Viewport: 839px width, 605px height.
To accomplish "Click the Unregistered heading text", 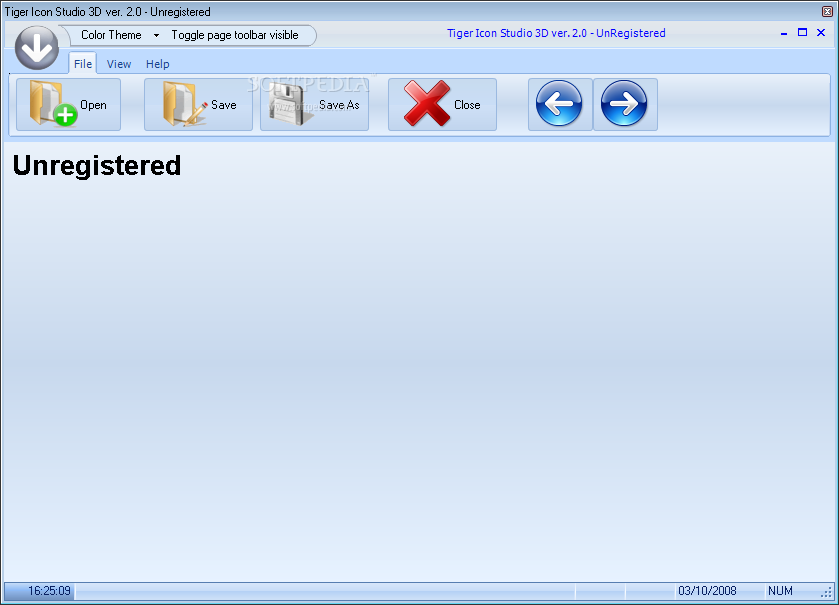I will (97, 165).
